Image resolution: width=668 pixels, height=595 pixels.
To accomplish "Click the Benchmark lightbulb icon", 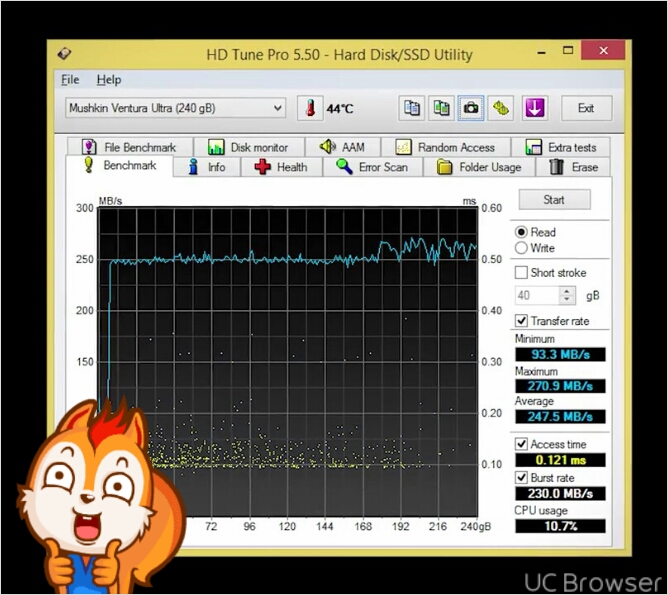I will point(88,165).
